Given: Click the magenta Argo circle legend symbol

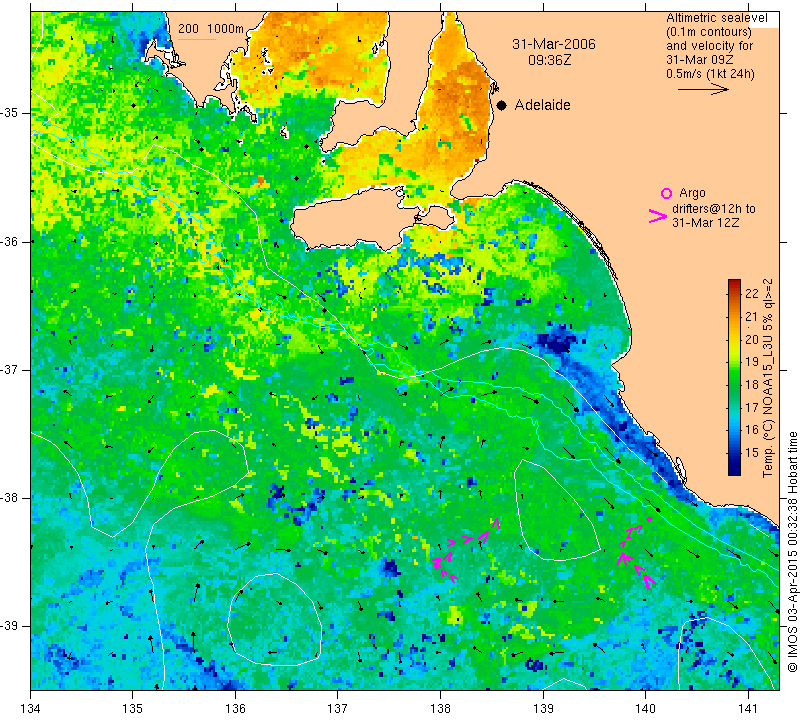Looking at the screenshot, I should pos(666,193).
